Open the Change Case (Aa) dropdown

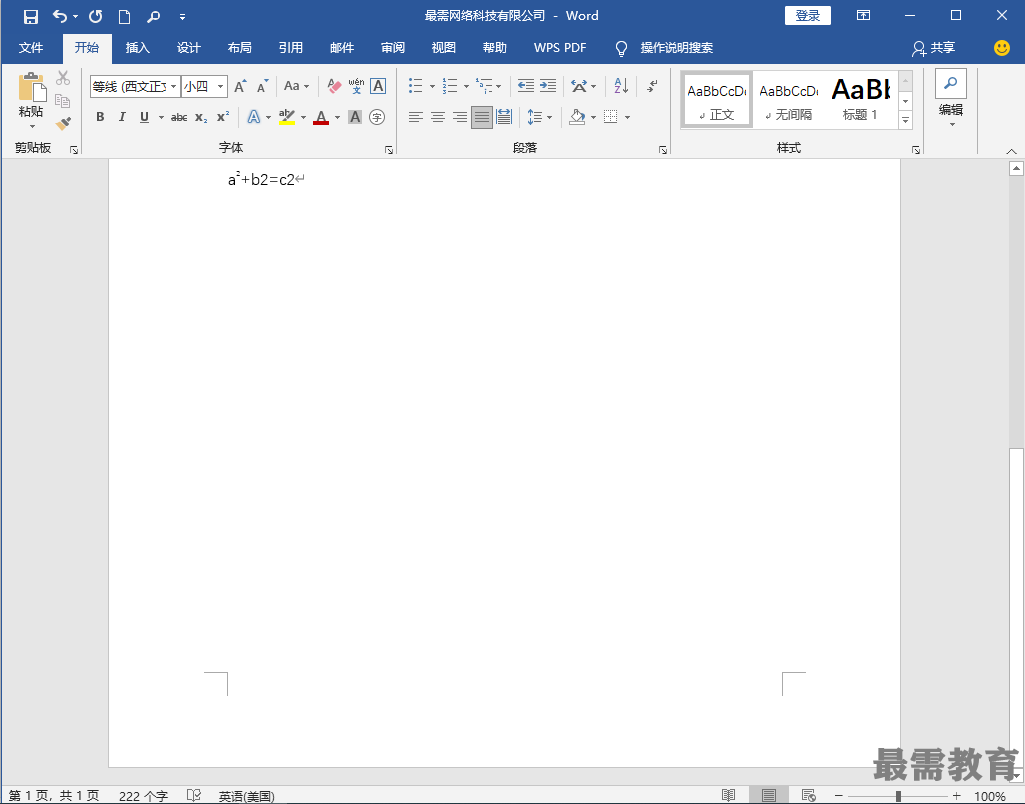[296, 86]
